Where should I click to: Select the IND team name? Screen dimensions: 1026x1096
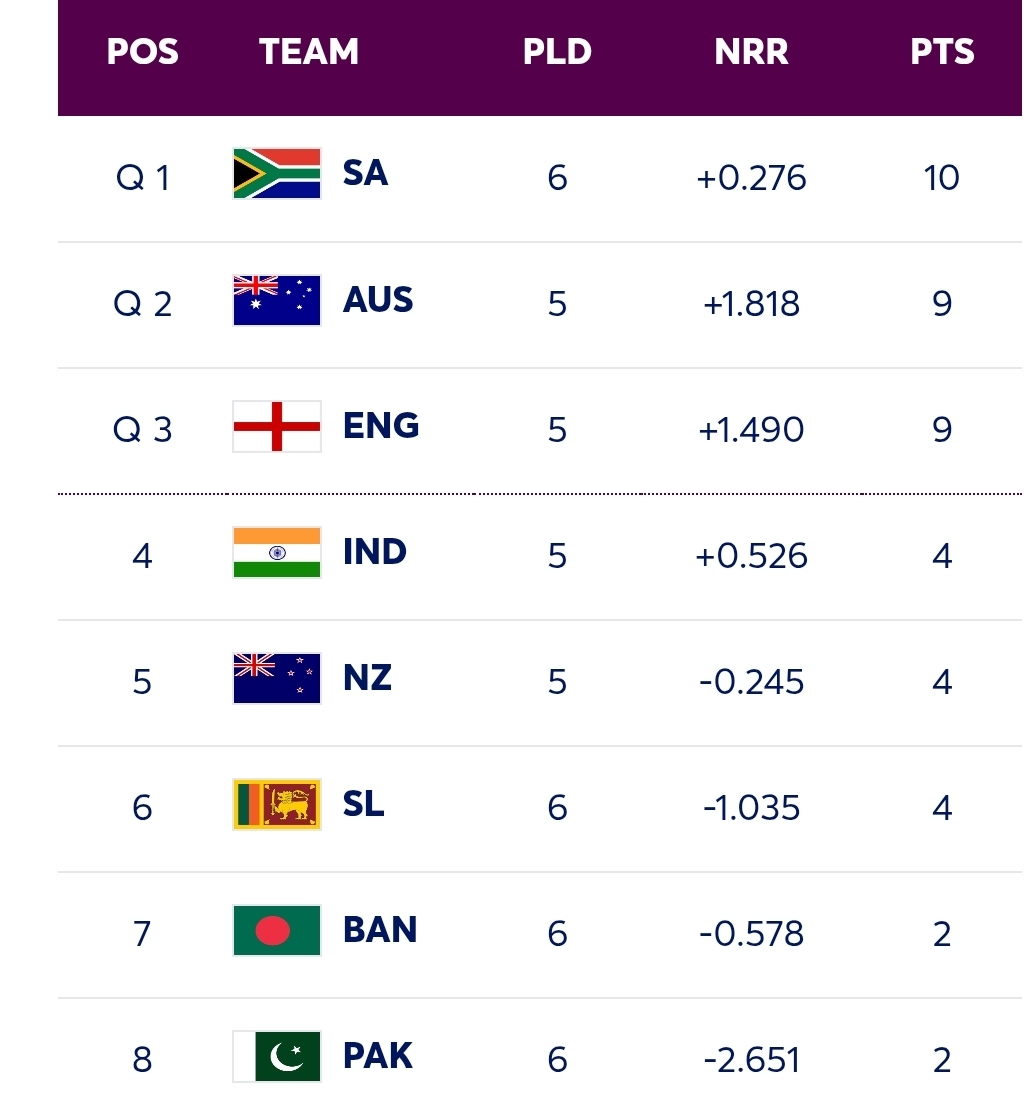(x=374, y=552)
